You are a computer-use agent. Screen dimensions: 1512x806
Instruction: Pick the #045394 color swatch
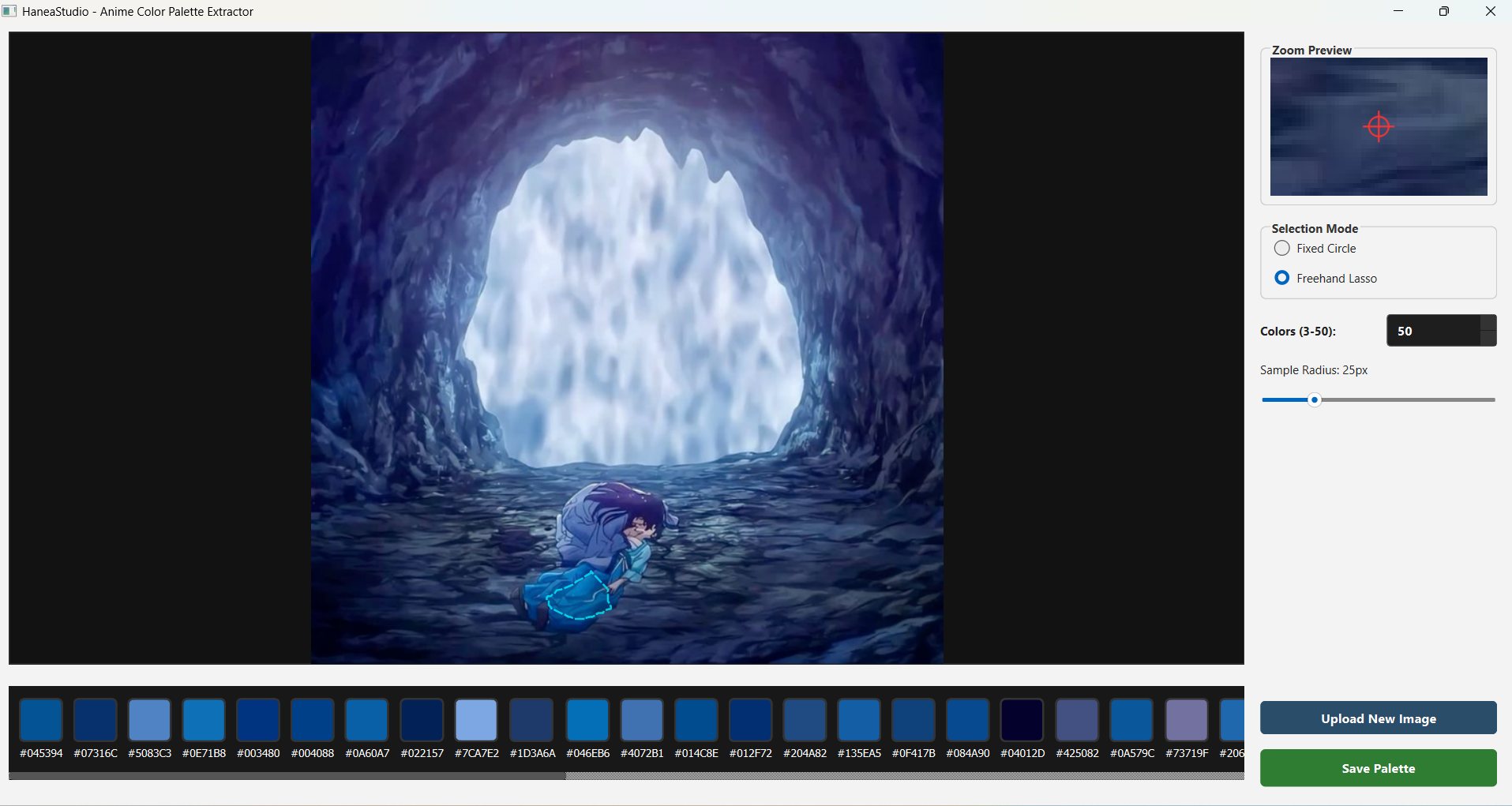41,719
